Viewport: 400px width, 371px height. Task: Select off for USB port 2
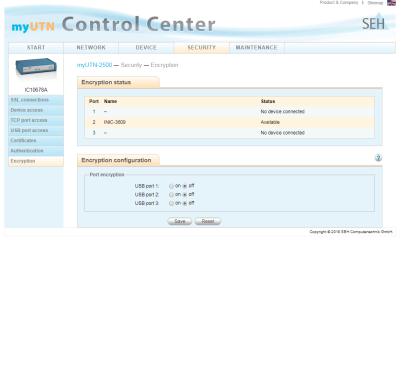185,195
